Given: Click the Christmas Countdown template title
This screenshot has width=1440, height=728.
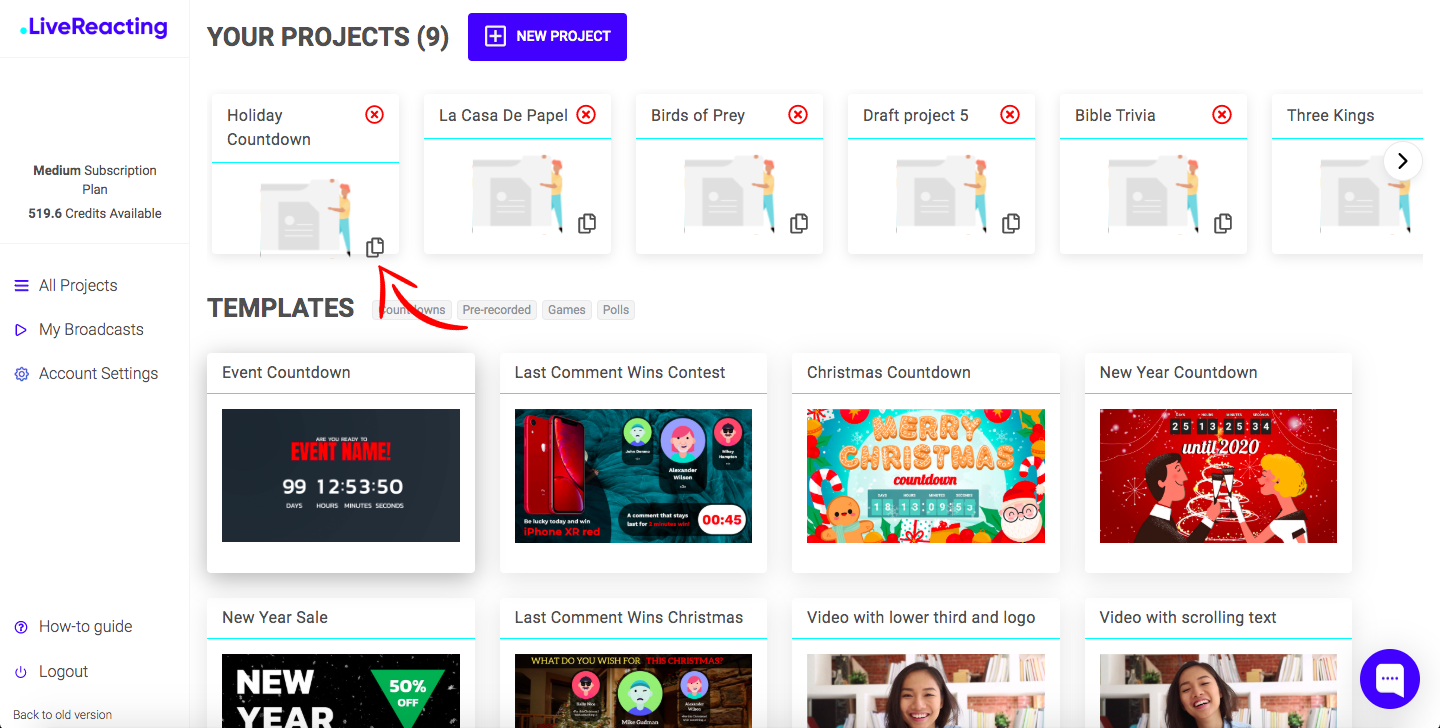Looking at the screenshot, I should 889,372.
